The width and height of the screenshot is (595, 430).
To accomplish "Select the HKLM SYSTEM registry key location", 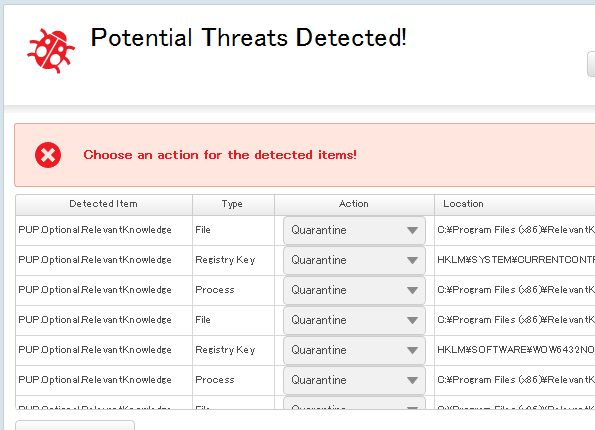I will [516, 260].
